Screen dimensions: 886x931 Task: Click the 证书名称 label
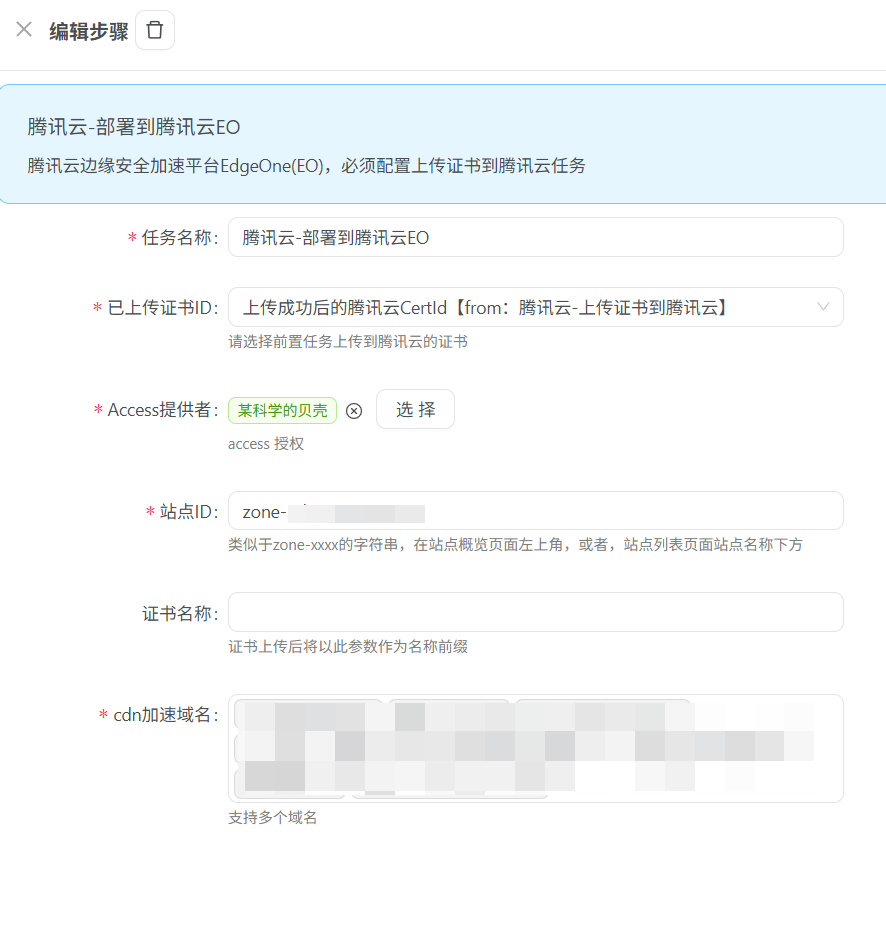[180, 613]
